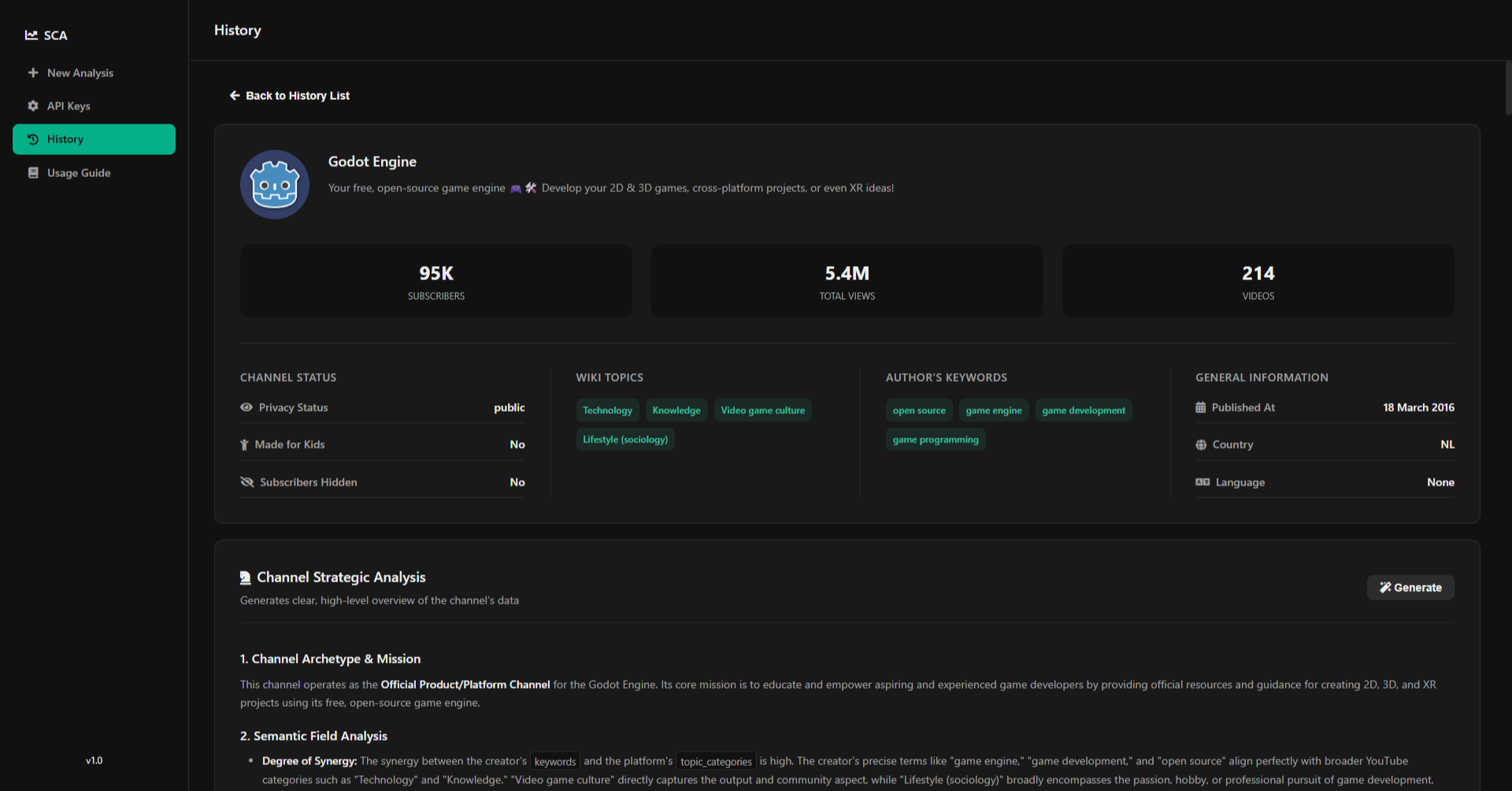Click the v1.0 version label
Screen dimensions: 1512x791
click(x=94, y=760)
